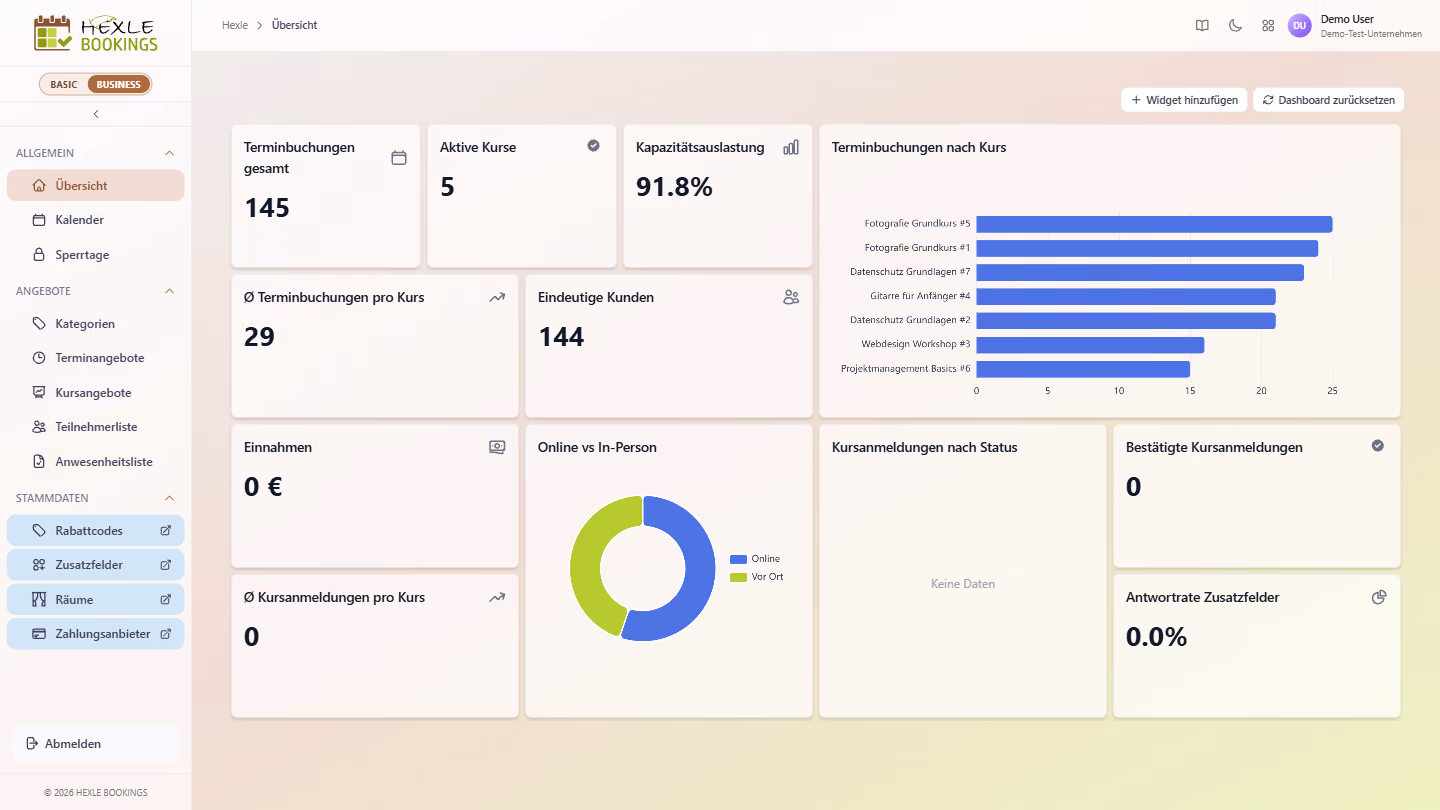Open external link icon next to Rabattcodes
The width and height of the screenshot is (1440, 810).
[166, 530]
